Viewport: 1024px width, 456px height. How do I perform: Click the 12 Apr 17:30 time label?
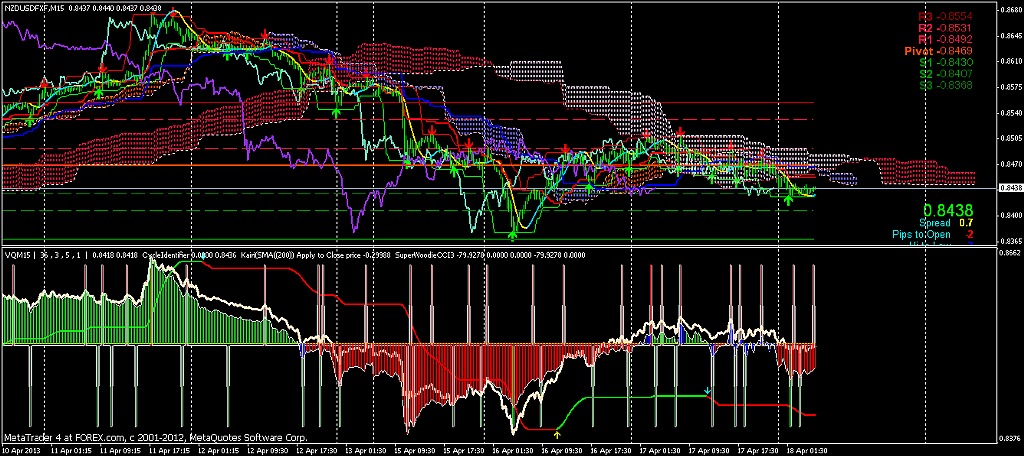(x=315, y=451)
